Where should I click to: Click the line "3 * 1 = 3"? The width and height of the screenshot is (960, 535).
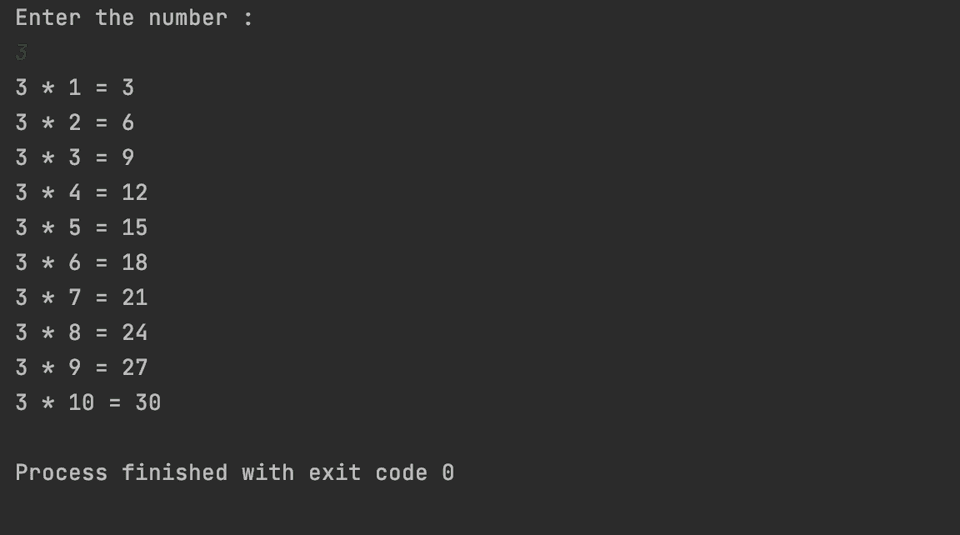pos(74,88)
